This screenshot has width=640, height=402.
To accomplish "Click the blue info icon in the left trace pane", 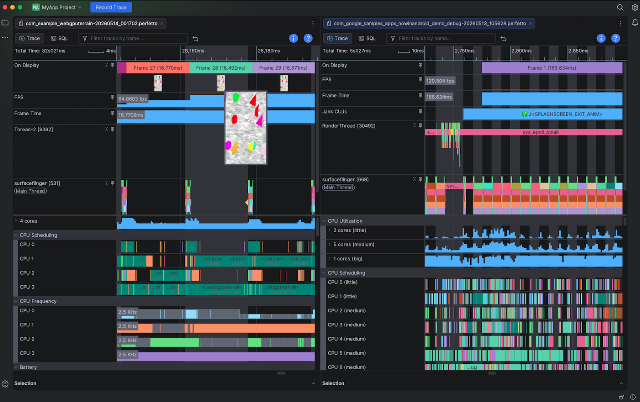I will coord(293,38).
